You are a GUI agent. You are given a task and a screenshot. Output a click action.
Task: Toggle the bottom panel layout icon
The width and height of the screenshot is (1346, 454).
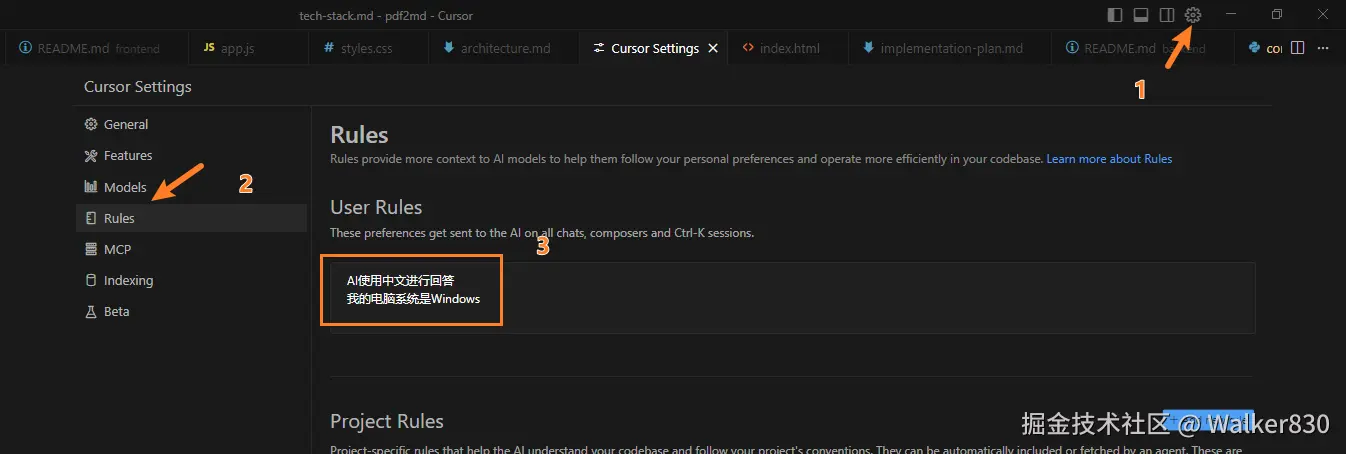pos(1141,15)
